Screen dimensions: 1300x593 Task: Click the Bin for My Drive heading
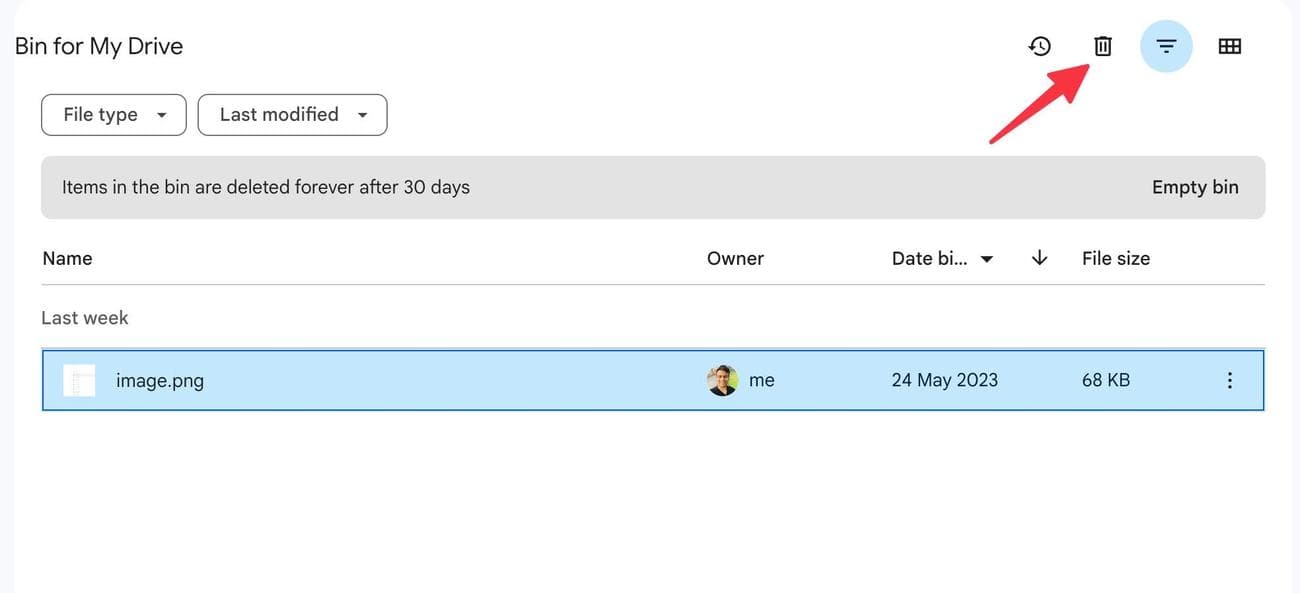pos(98,45)
